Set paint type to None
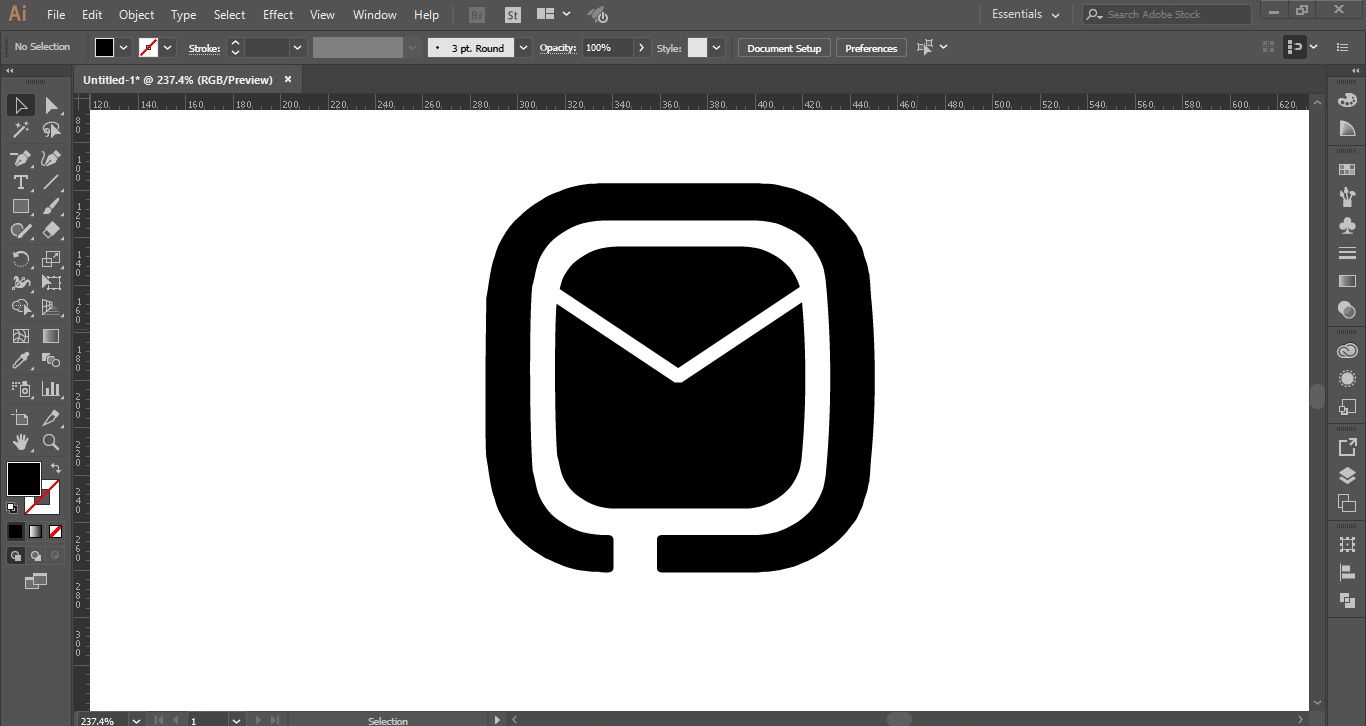This screenshot has height=726, width=1366. (x=56, y=532)
